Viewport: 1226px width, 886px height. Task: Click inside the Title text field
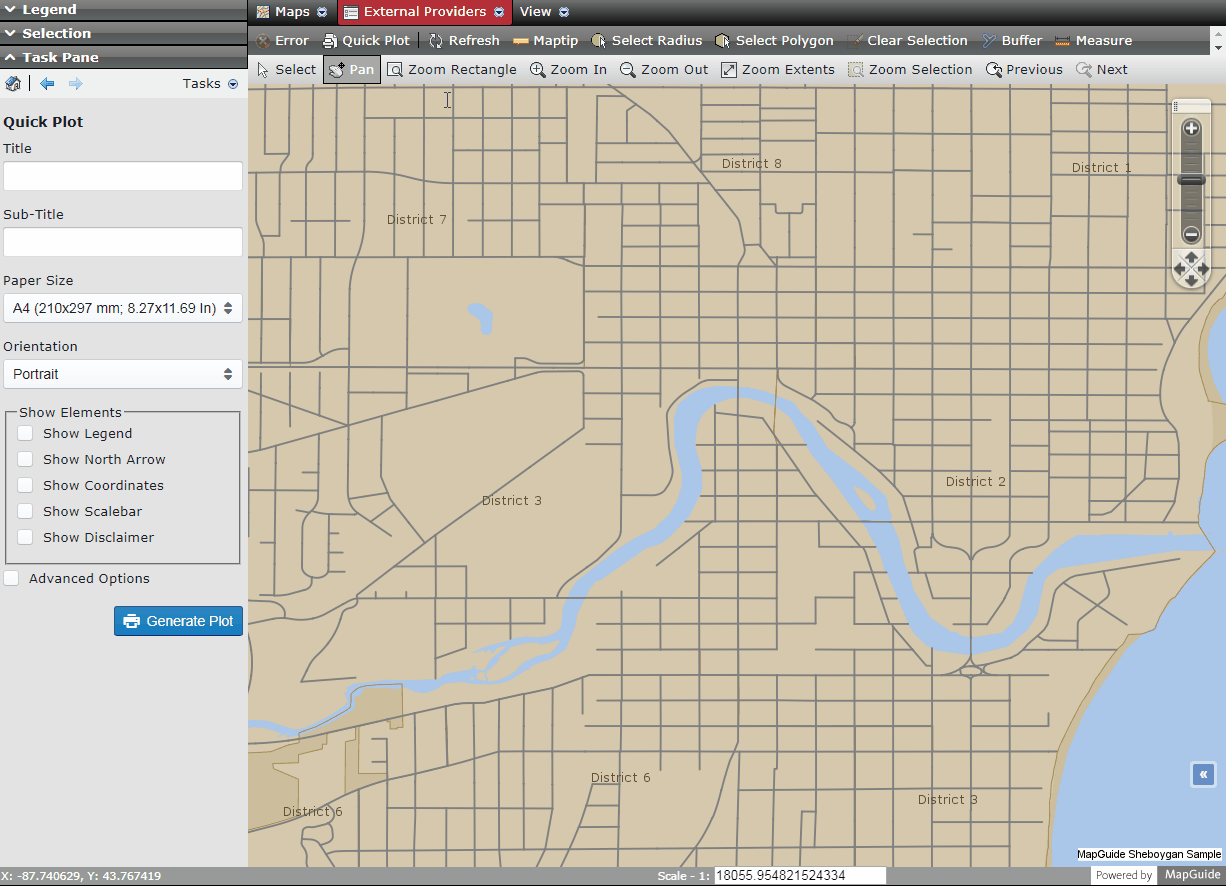(x=122, y=175)
